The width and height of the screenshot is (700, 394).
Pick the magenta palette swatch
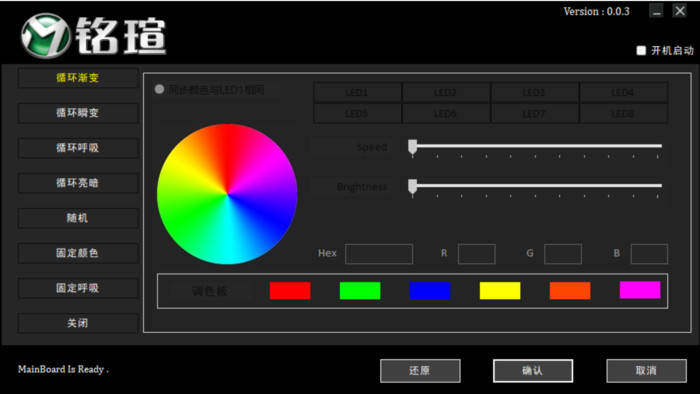click(640, 290)
